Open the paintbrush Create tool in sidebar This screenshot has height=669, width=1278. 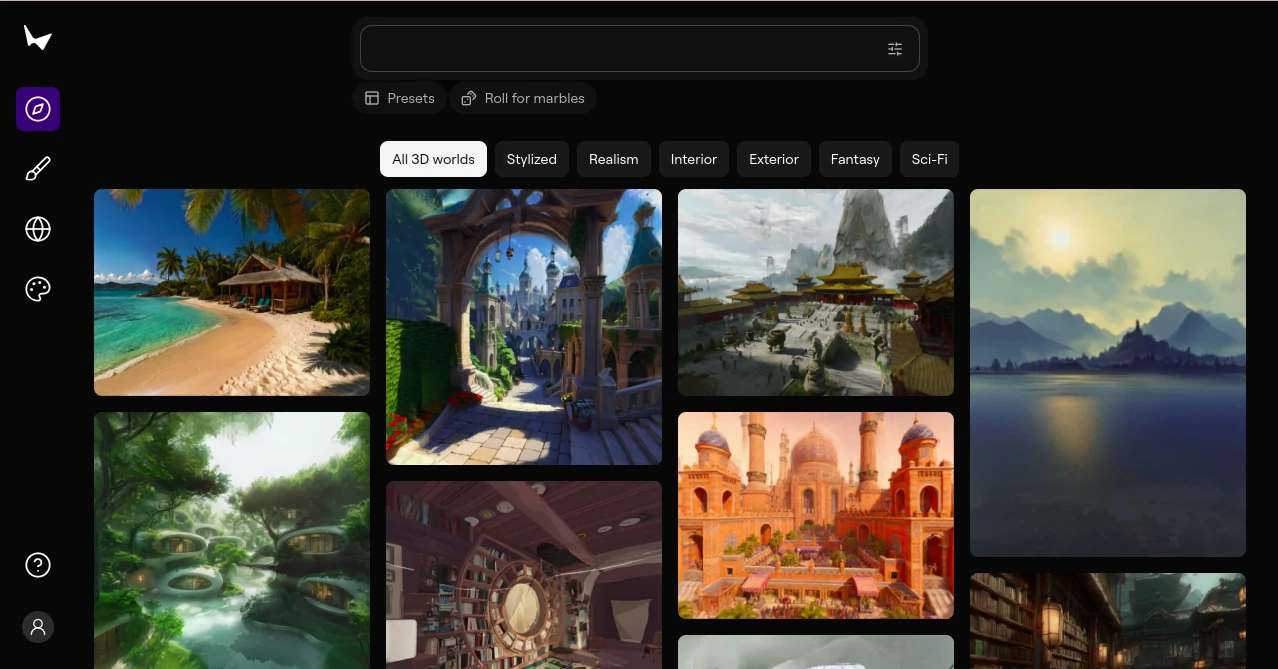point(38,168)
